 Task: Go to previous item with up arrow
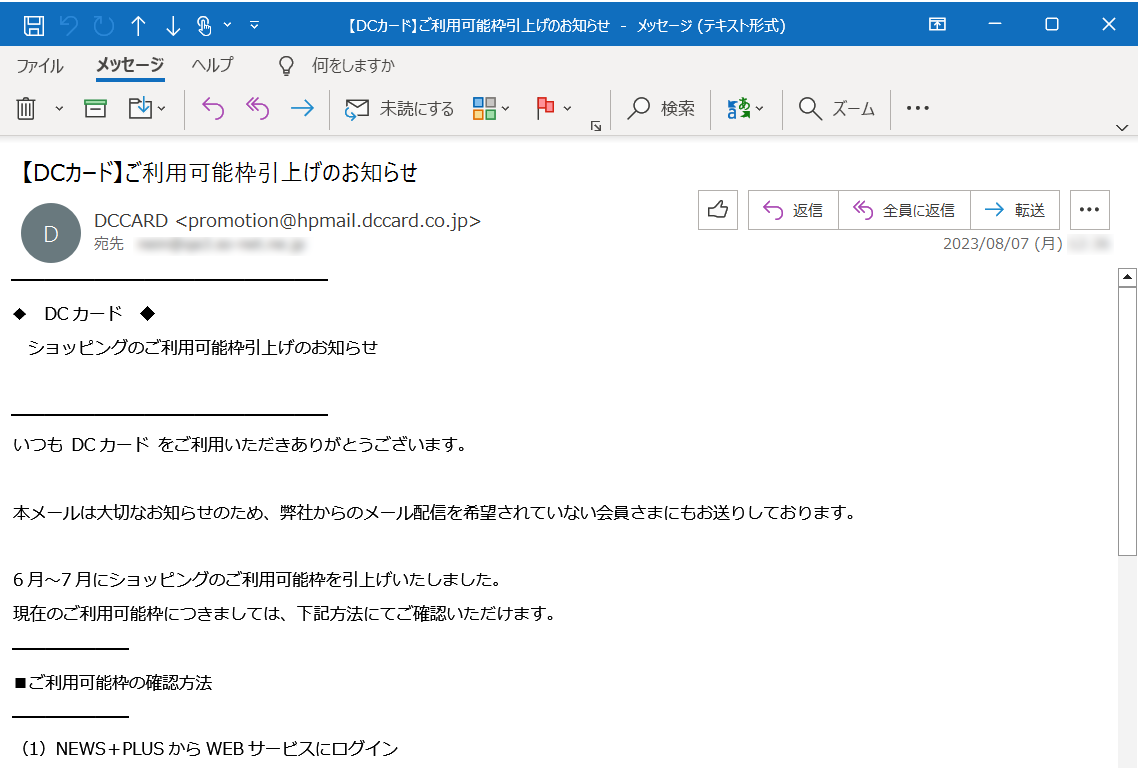138,25
